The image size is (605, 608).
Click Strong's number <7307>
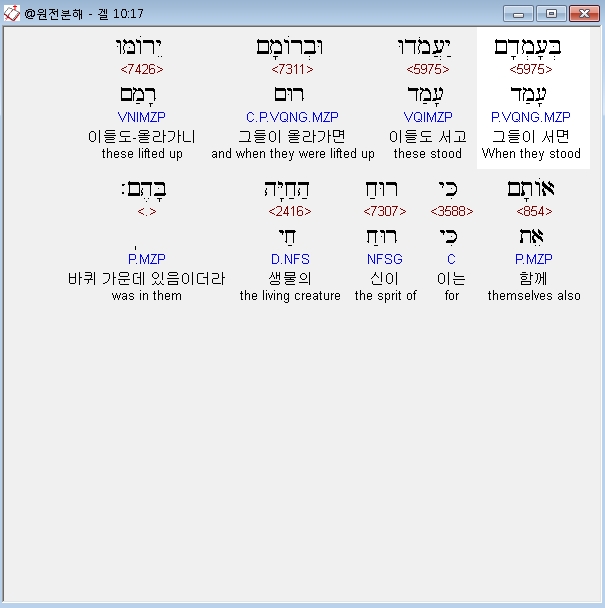point(385,211)
